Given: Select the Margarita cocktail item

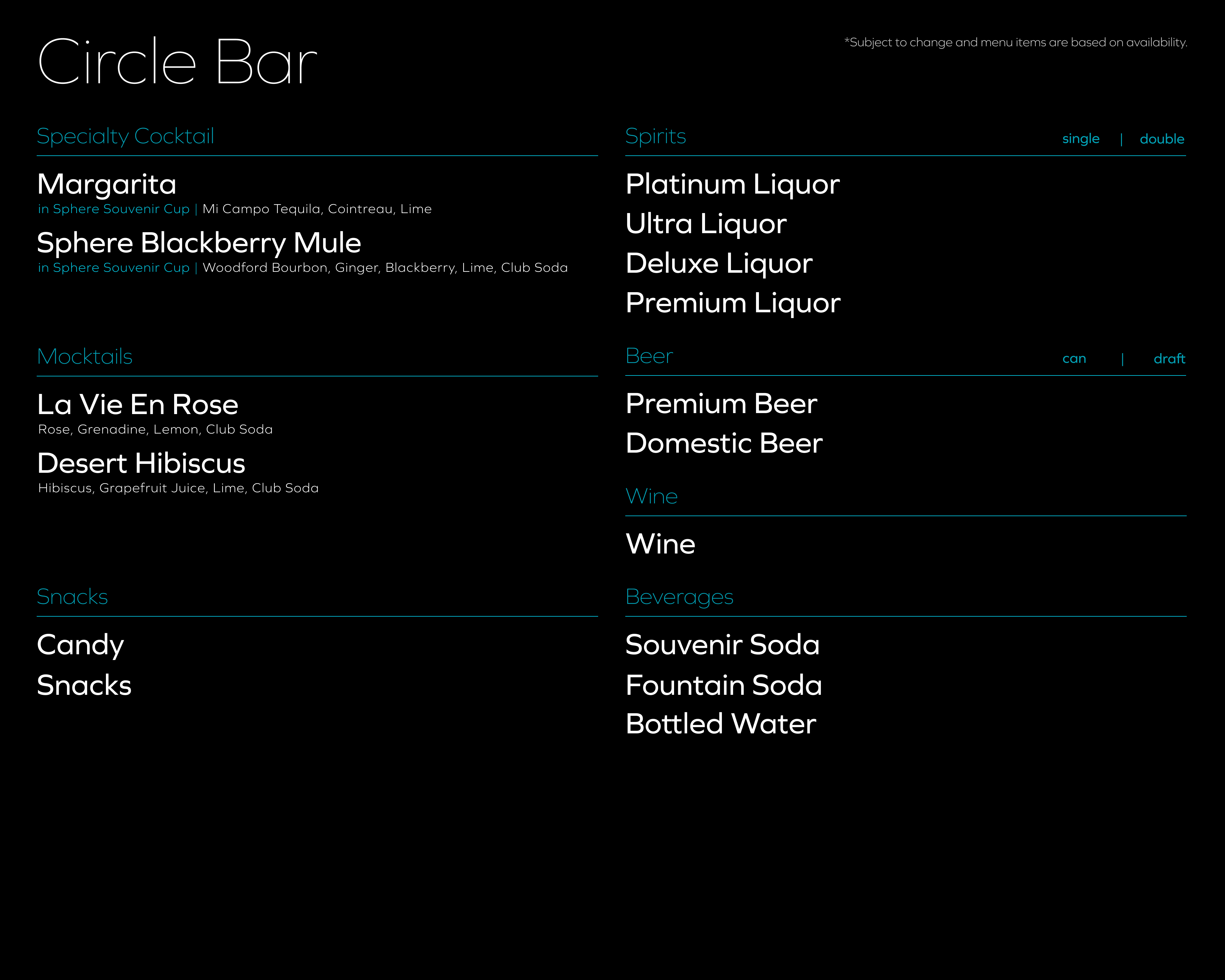Looking at the screenshot, I should point(107,185).
